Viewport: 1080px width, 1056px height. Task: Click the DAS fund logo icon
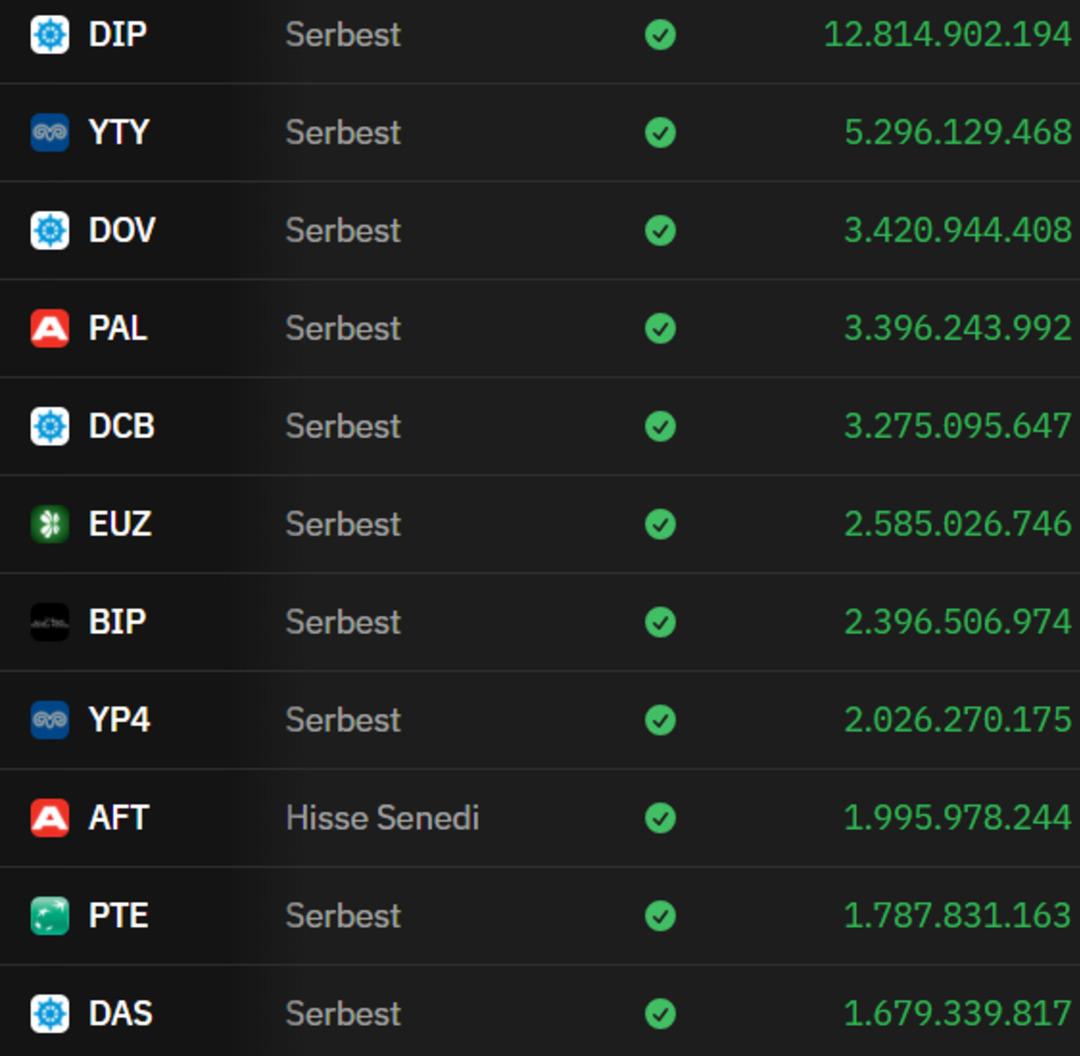[50, 1015]
